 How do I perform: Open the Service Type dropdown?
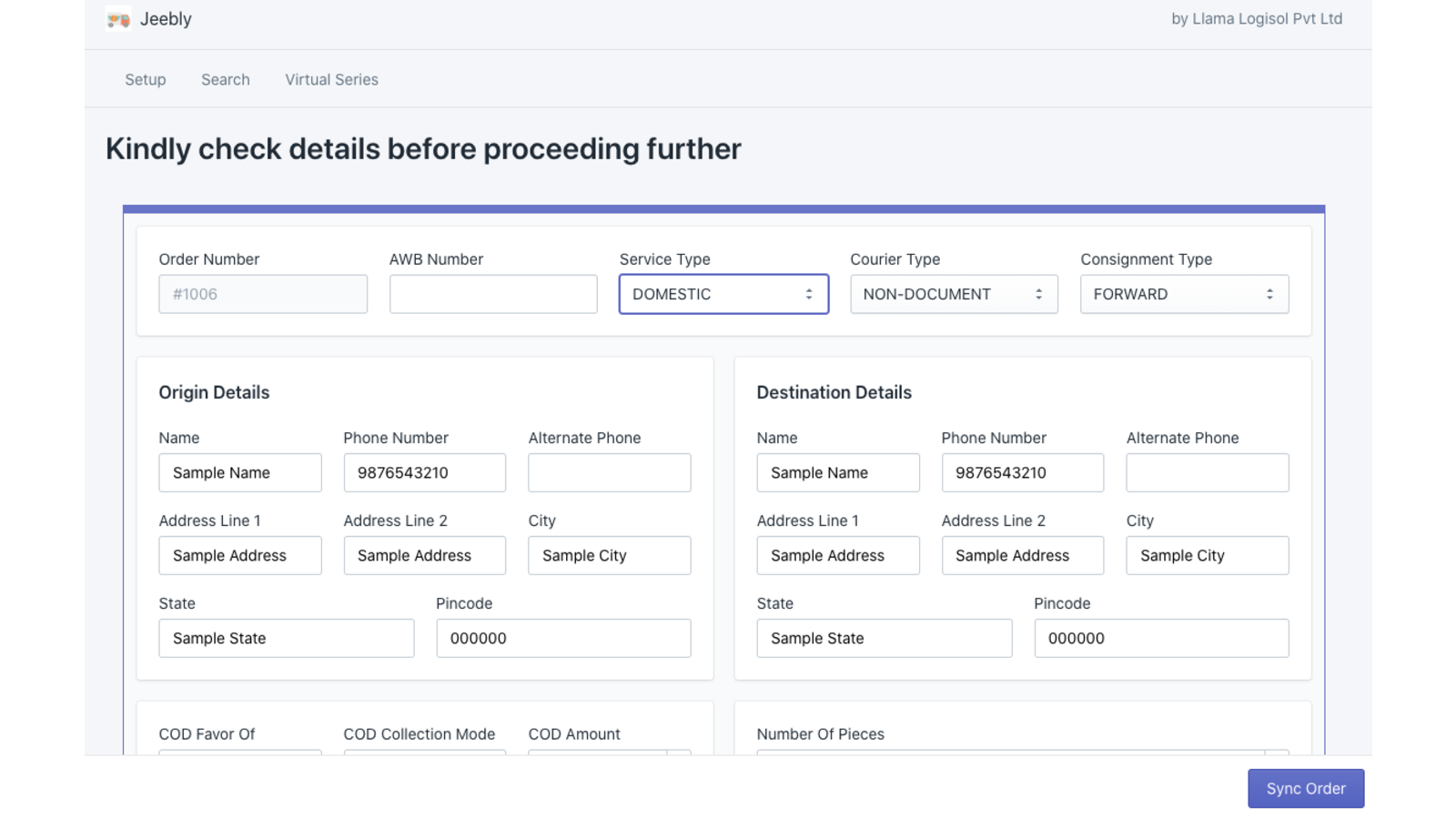tap(723, 294)
